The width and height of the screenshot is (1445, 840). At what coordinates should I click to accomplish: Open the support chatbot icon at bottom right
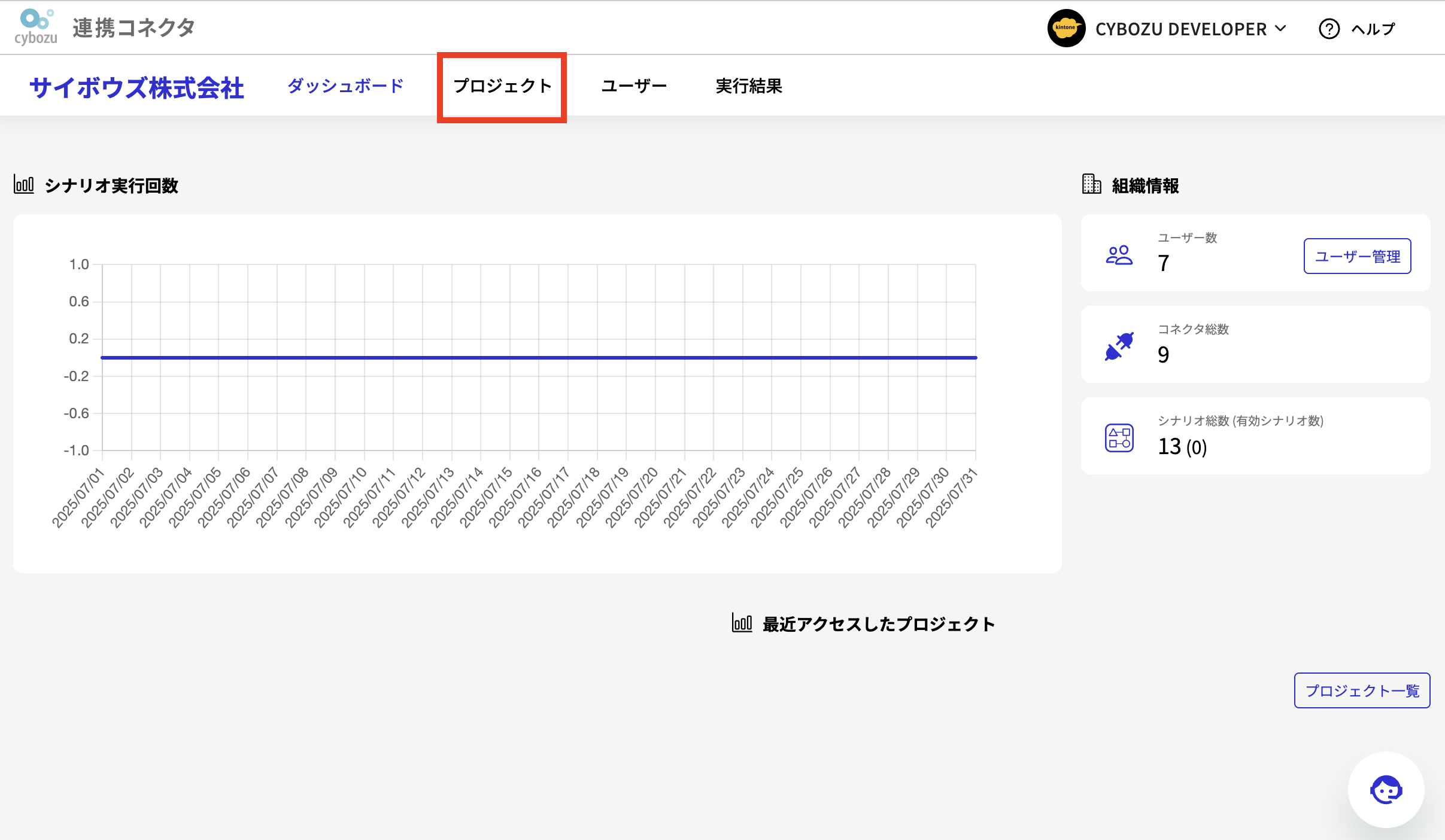tap(1385, 789)
